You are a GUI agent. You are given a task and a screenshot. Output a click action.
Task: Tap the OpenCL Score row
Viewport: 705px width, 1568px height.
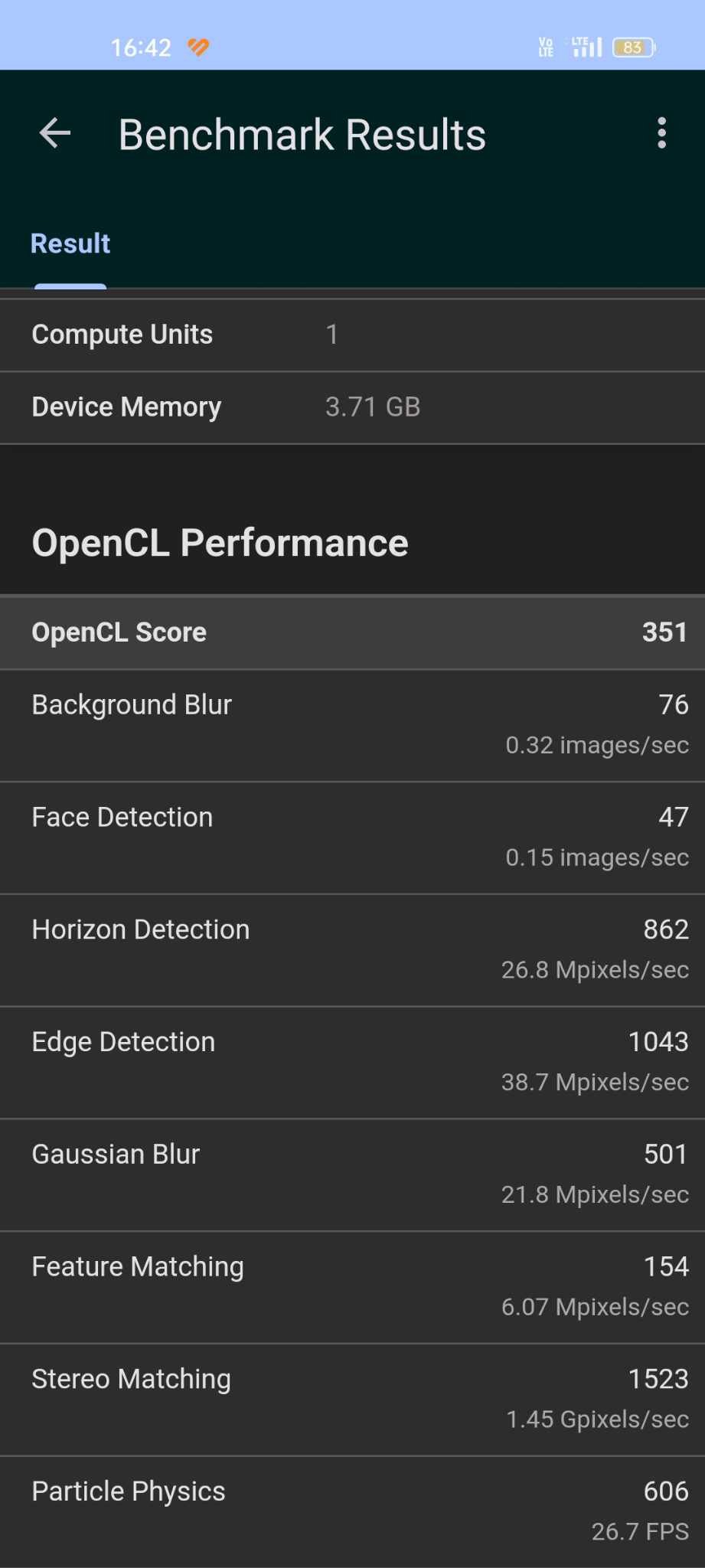tap(352, 632)
